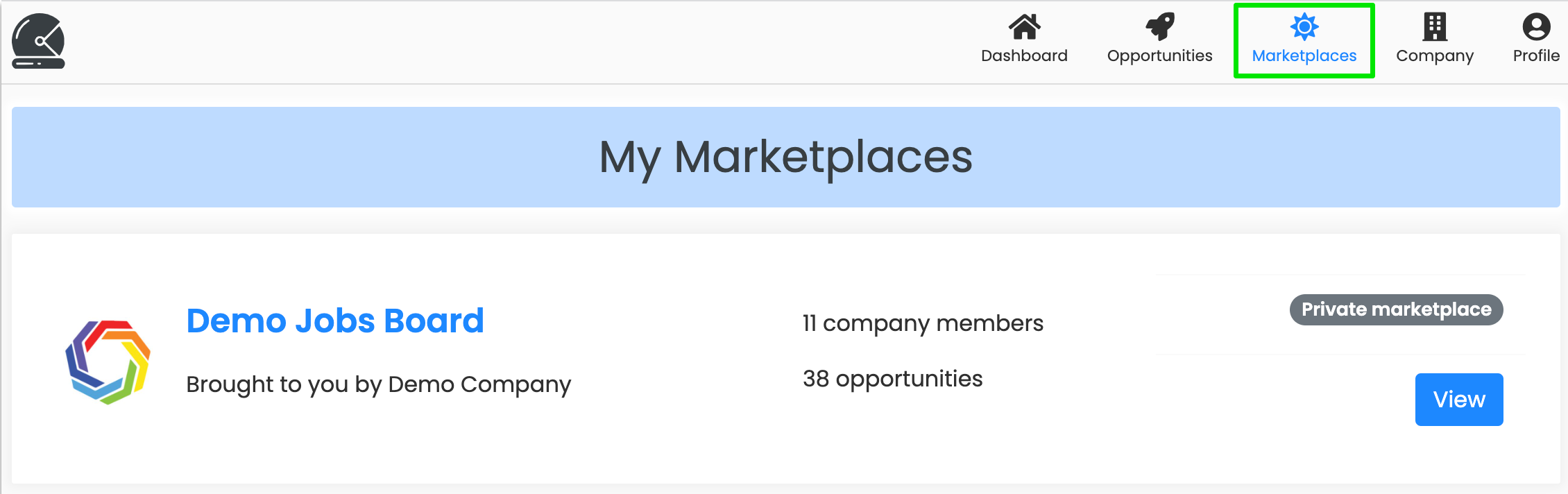Select the Marketplaces nav label

coord(1304,56)
